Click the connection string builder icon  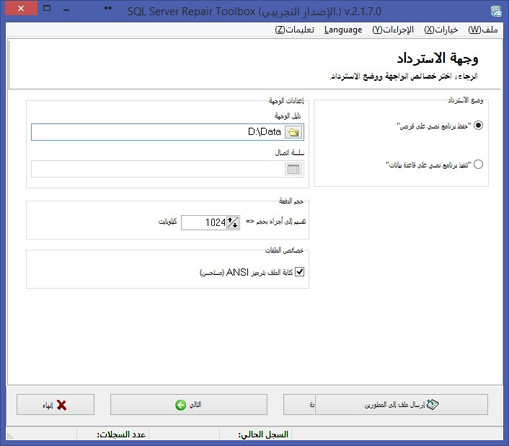pyautogui.click(x=293, y=169)
